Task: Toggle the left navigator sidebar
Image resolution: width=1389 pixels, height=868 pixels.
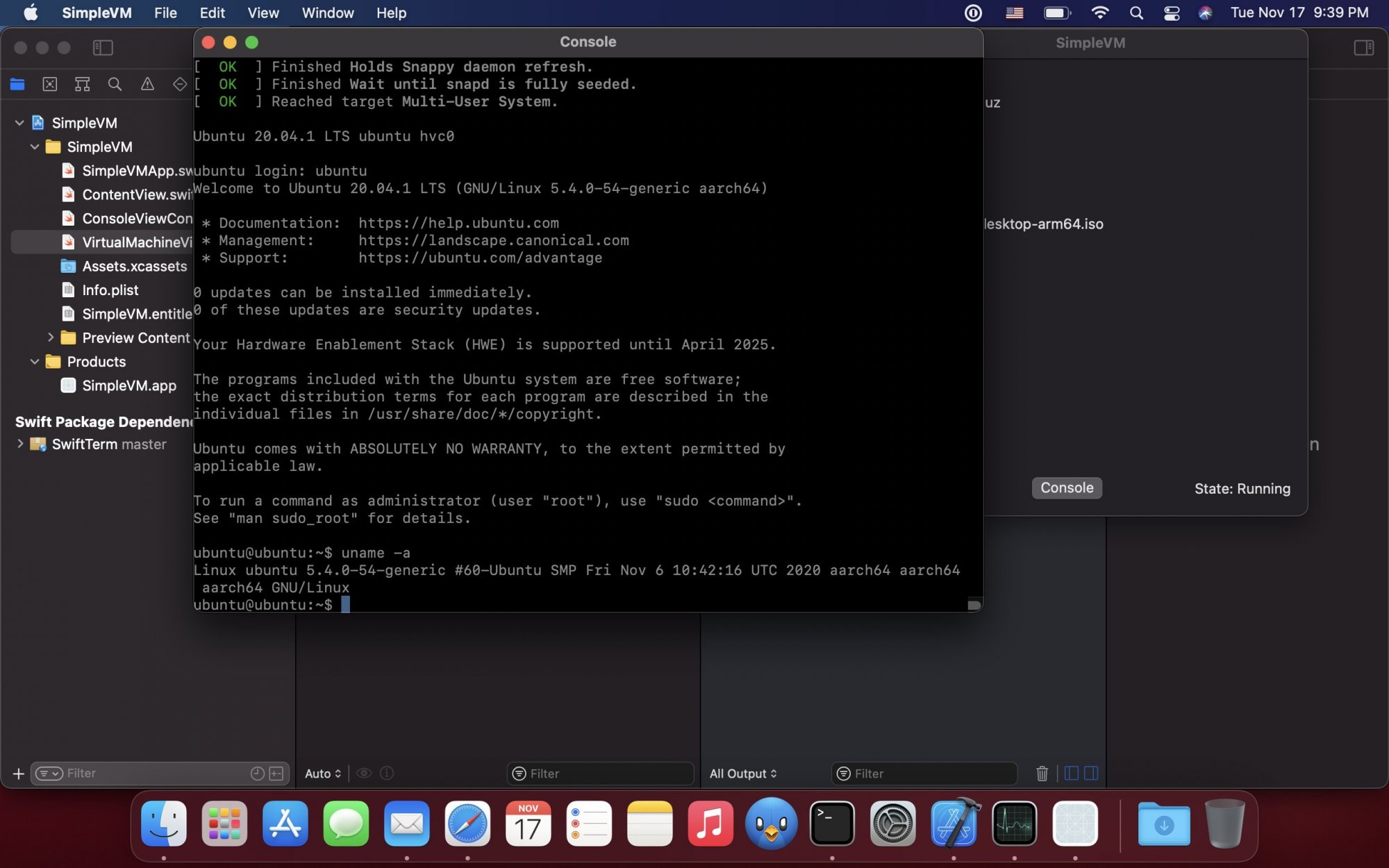Action: tap(103, 47)
